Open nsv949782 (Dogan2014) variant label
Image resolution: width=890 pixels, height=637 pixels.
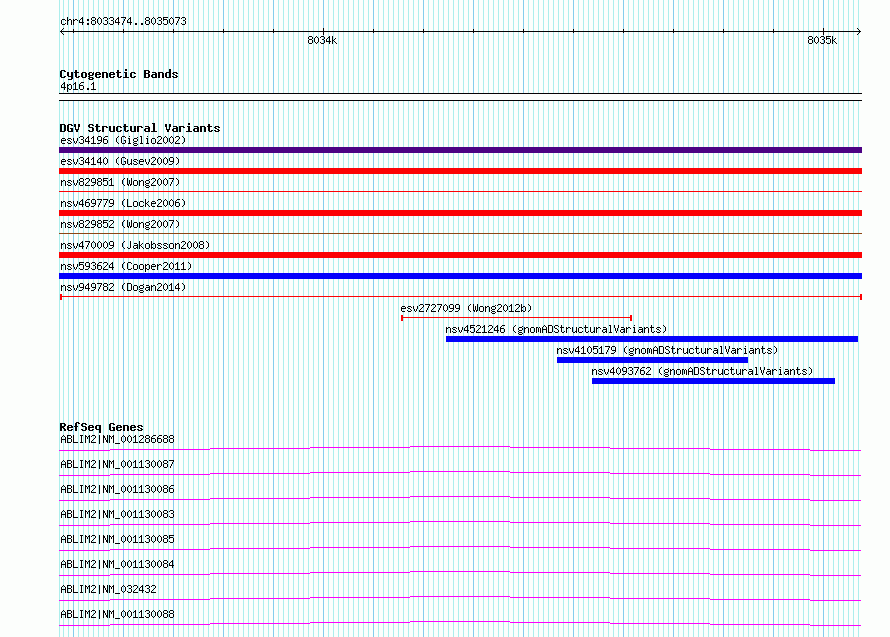point(123,287)
